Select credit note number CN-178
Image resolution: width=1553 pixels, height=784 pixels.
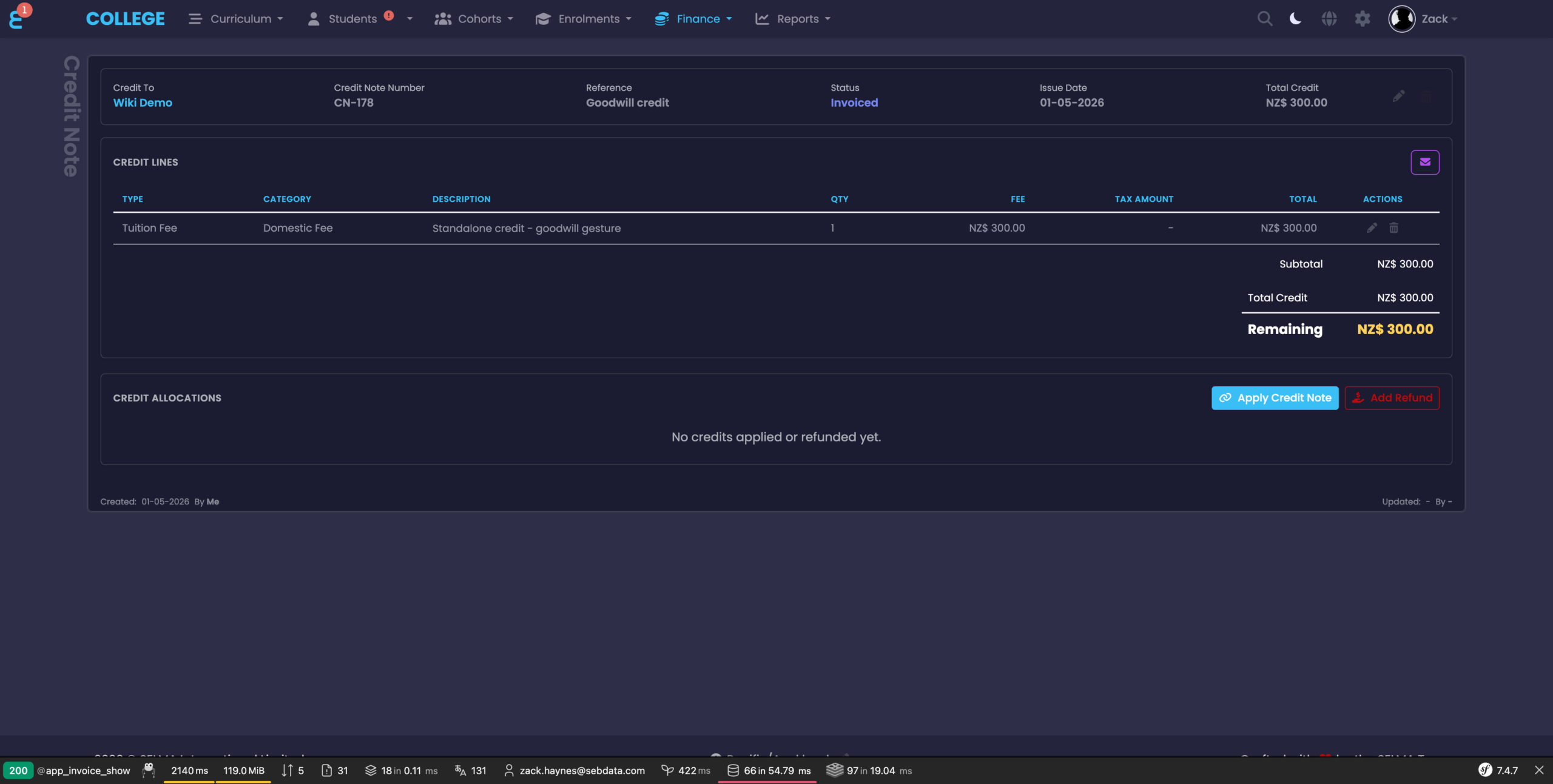pyautogui.click(x=354, y=102)
